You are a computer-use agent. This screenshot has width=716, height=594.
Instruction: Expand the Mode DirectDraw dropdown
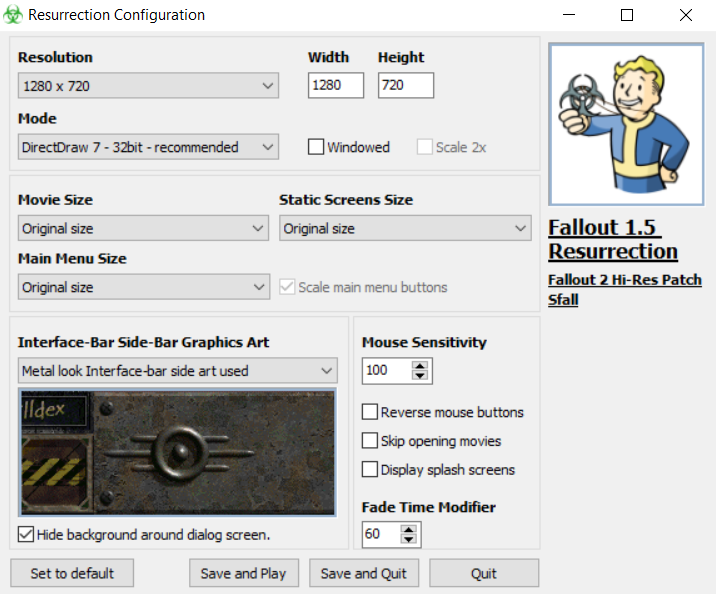click(148, 147)
